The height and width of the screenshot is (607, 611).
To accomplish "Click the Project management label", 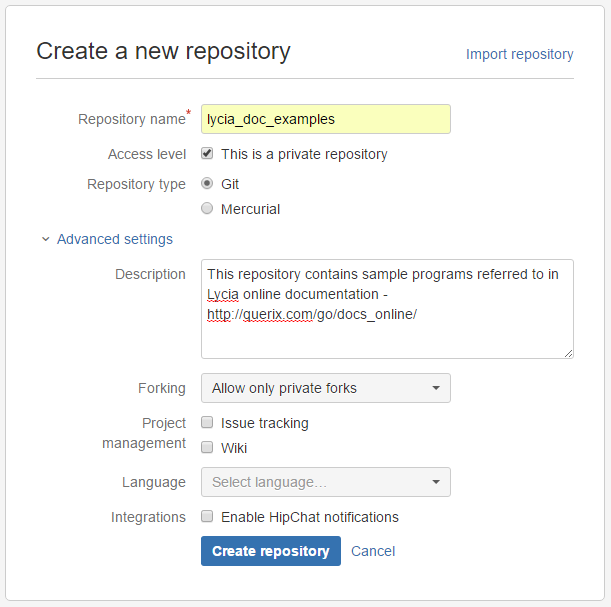I will click(144, 433).
